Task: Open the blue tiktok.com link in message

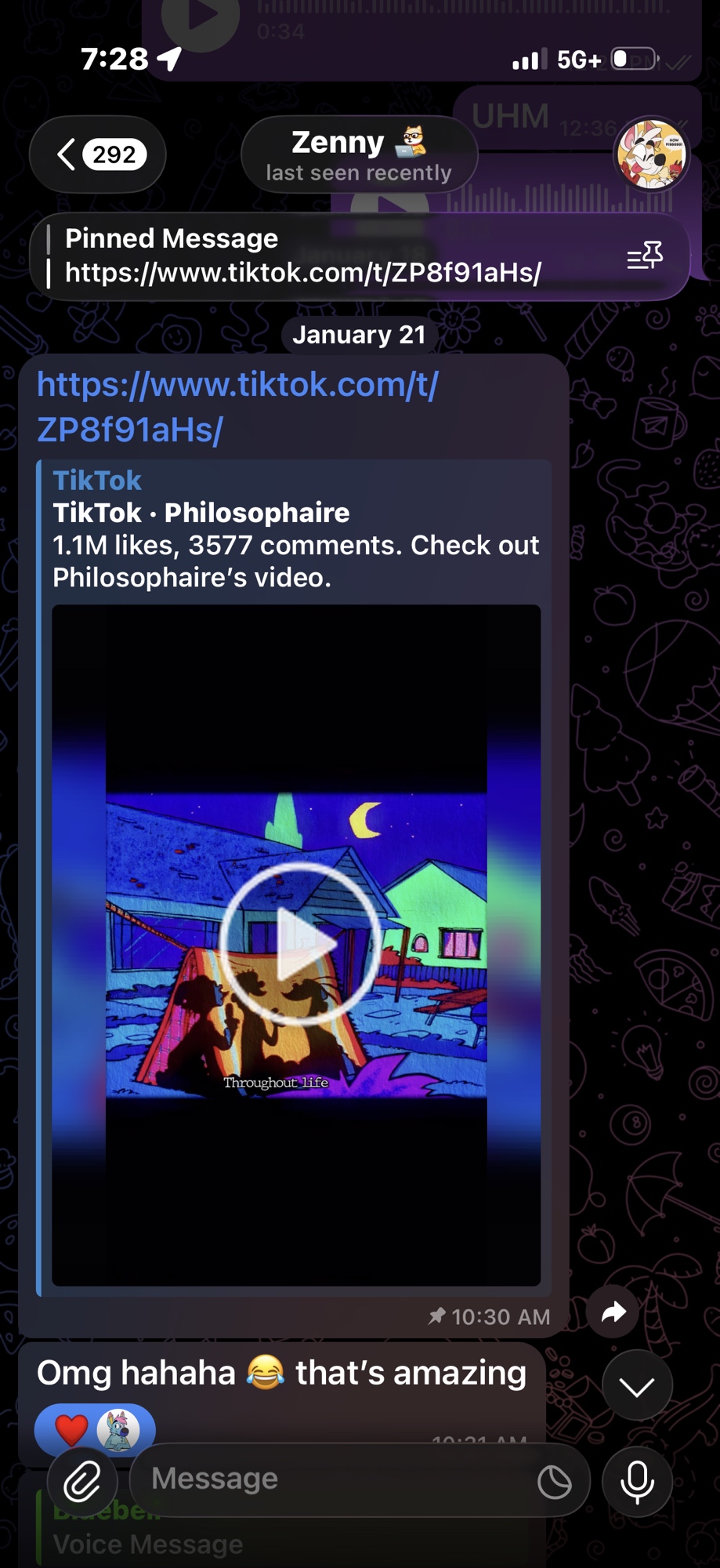Action: tap(237, 406)
